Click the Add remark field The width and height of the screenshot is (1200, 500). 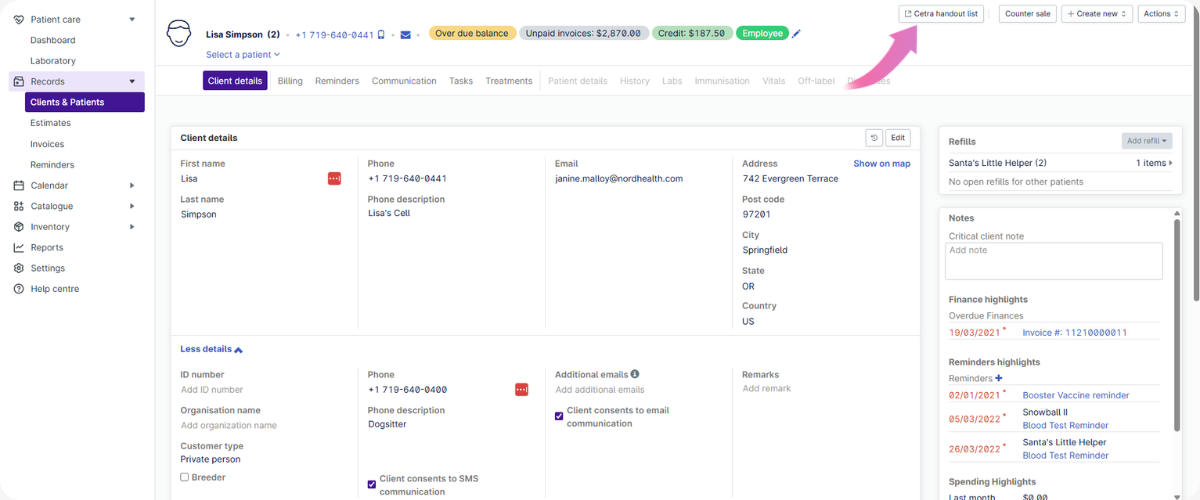(767, 389)
